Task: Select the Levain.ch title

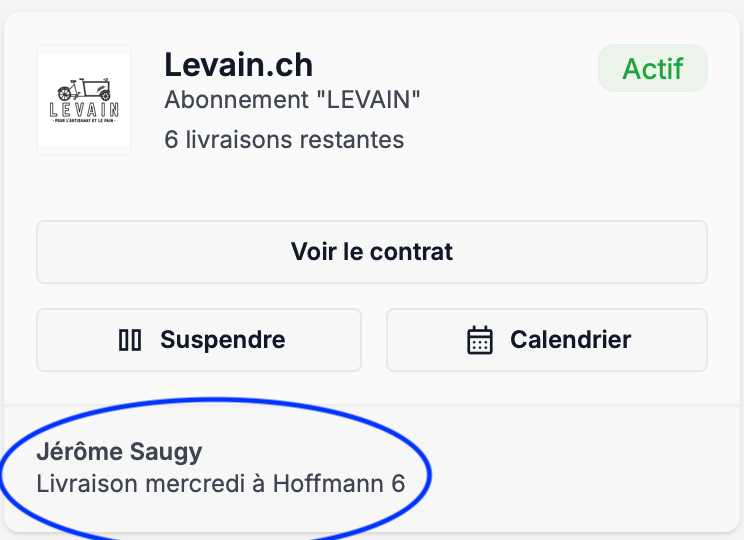Action: point(238,65)
